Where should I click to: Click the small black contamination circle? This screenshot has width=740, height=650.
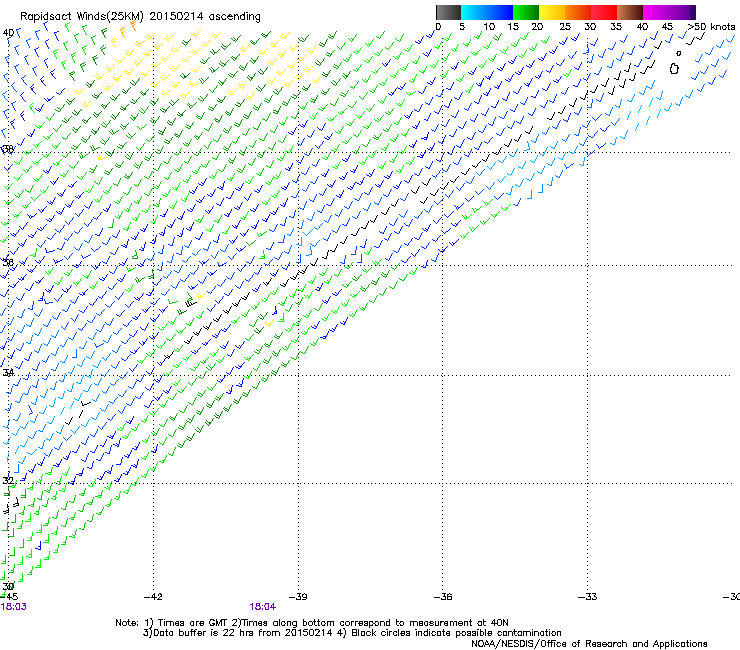[x=679, y=53]
